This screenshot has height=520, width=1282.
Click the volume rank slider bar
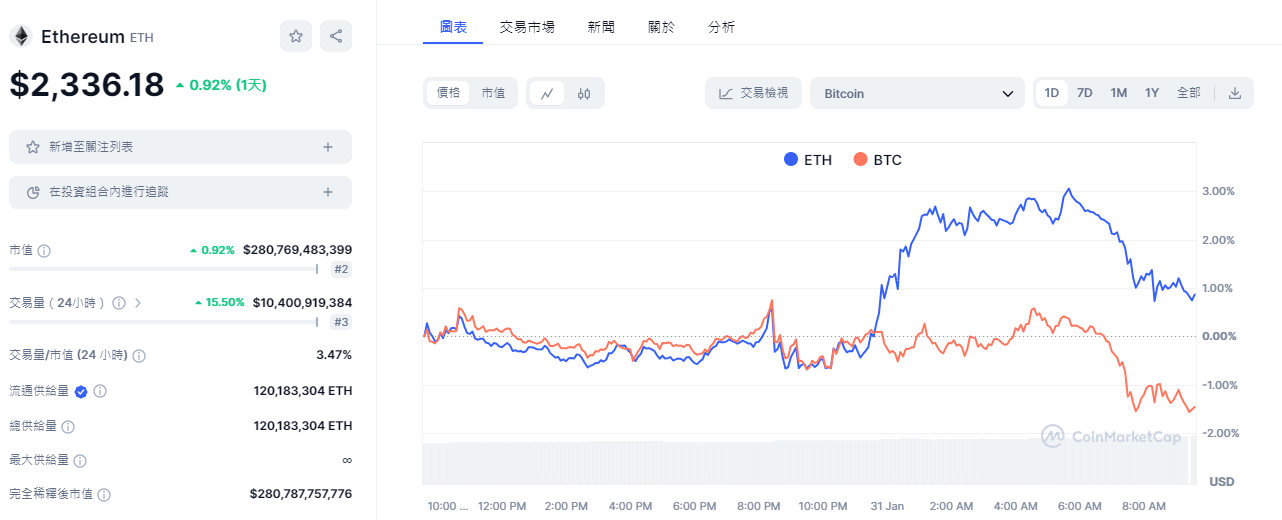click(164, 321)
